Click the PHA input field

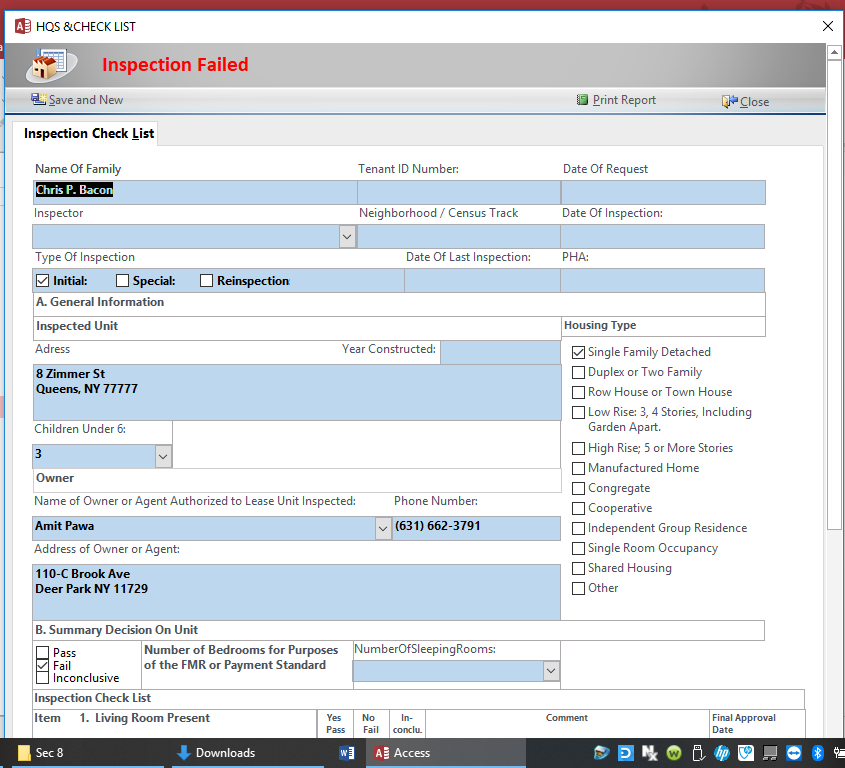point(662,281)
